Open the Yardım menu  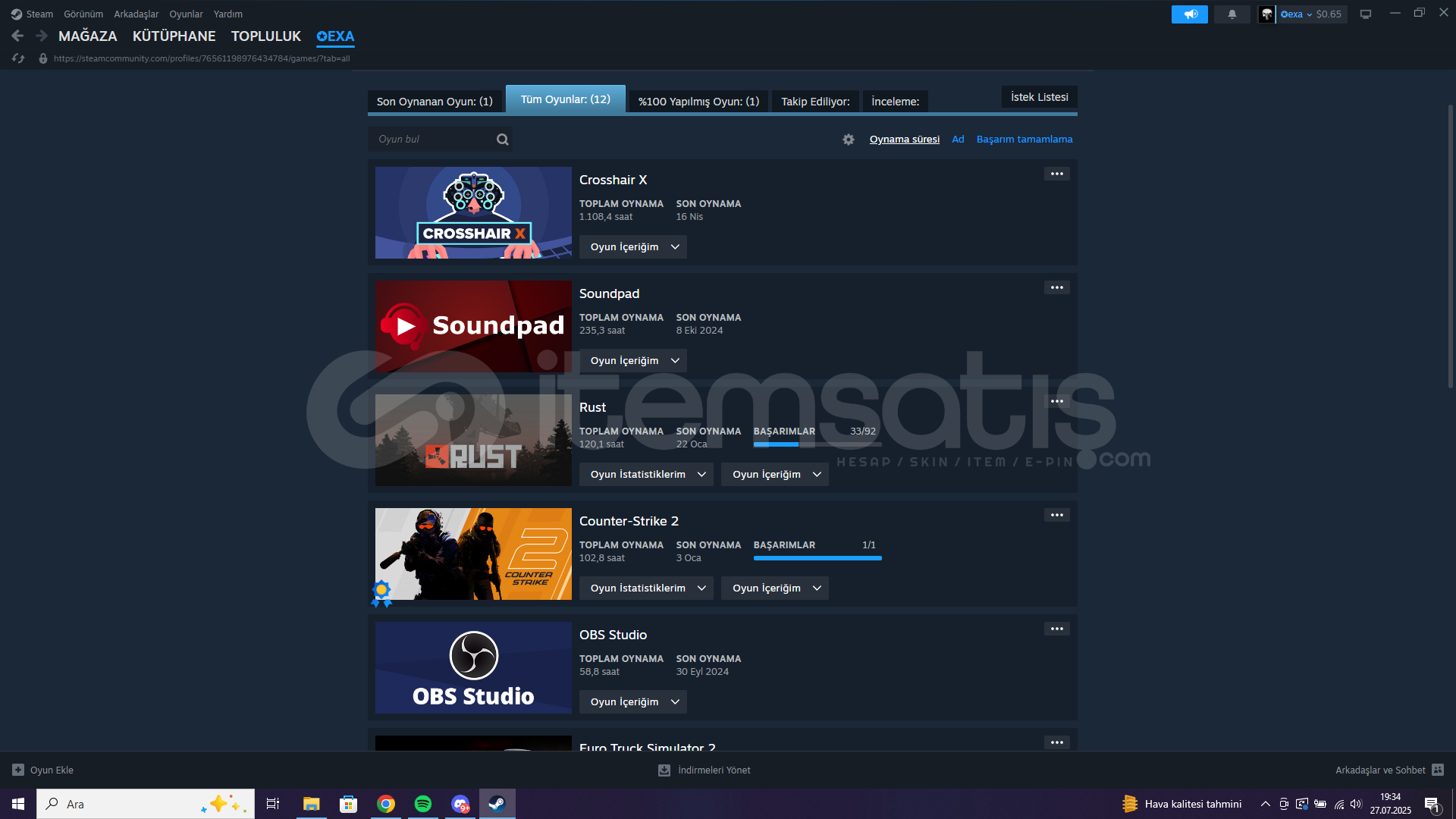click(x=228, y=14)
